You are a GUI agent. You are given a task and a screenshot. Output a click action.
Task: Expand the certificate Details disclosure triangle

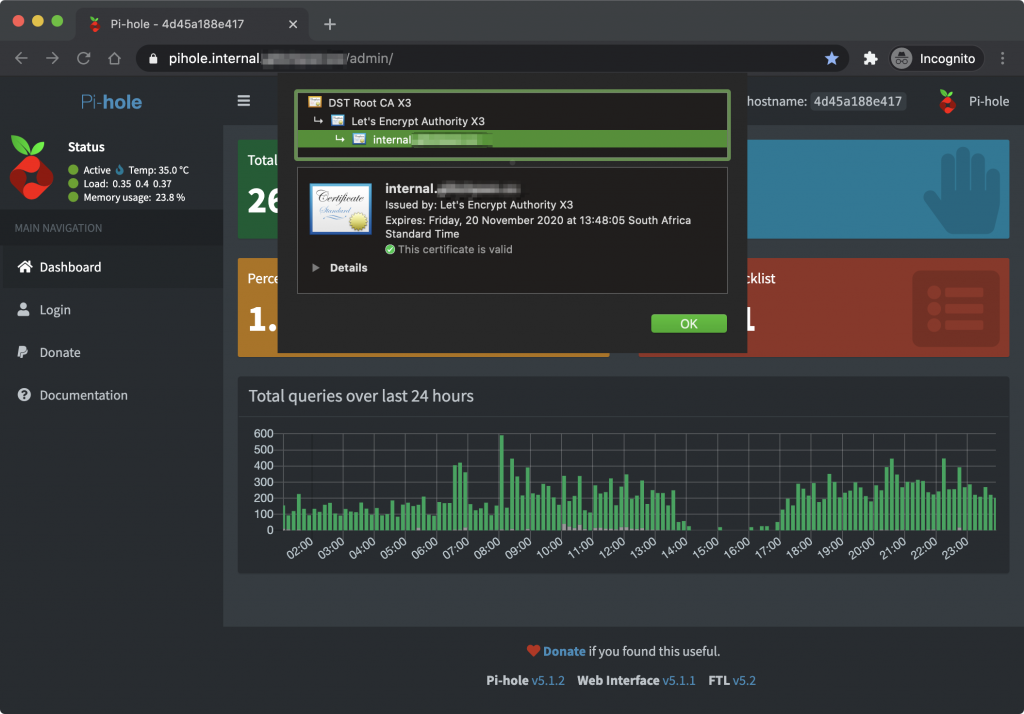(x=317, y=268)
